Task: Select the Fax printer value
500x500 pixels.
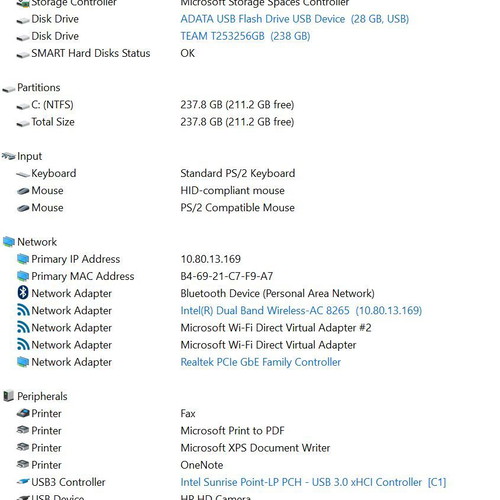Action: click(x=188, y=414)
